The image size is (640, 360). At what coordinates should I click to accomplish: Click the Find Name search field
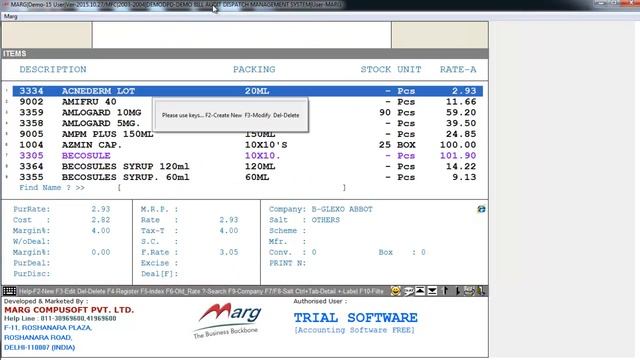(231, 188)
